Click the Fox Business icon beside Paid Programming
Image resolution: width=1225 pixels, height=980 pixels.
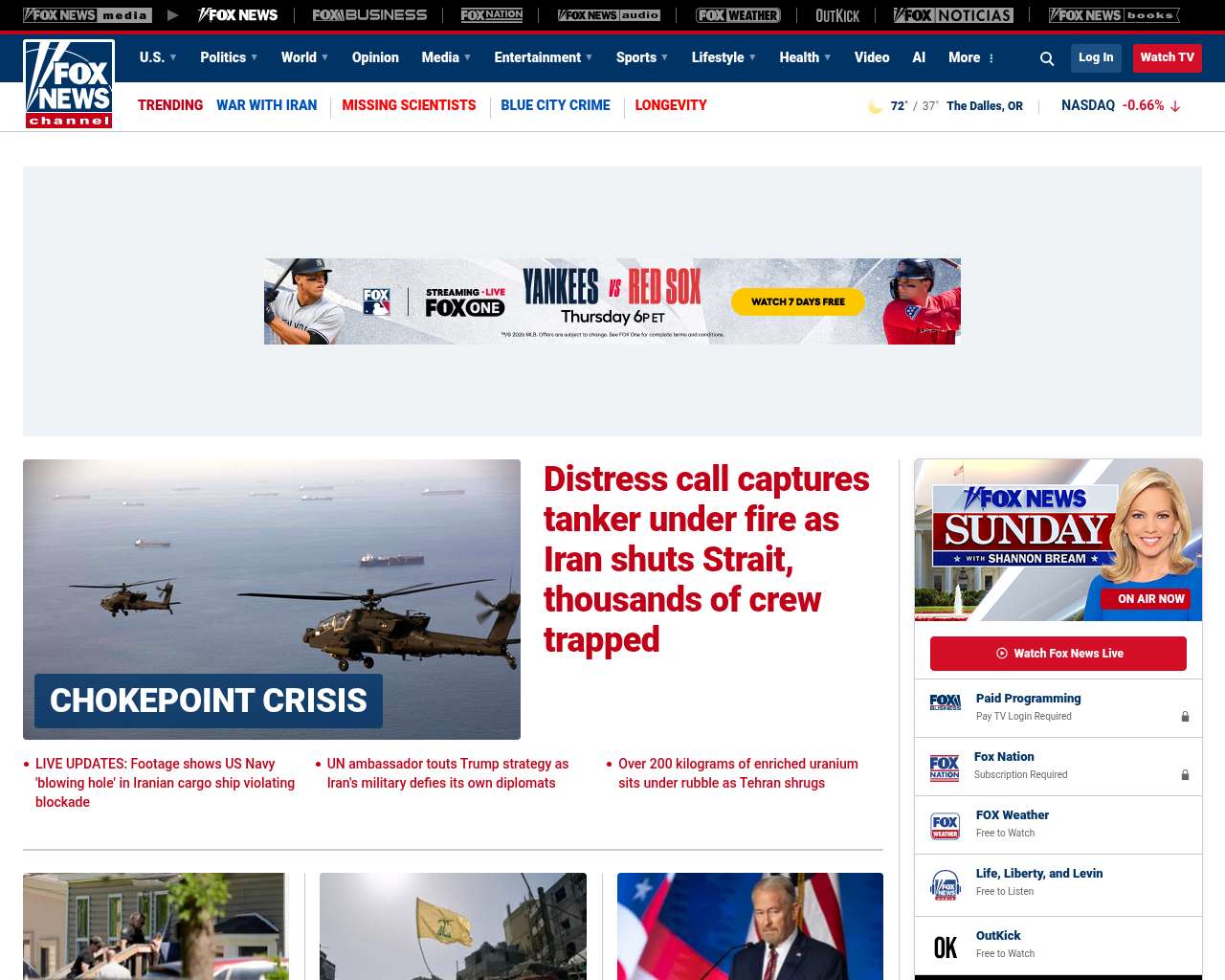point(946,702)
